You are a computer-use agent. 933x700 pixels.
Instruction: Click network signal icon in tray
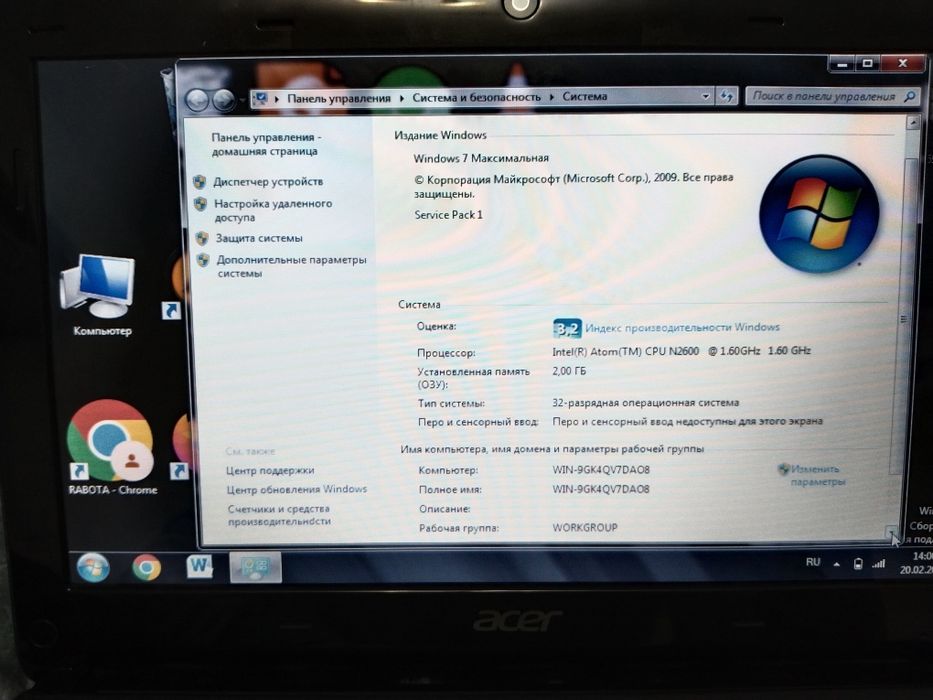click(x=878, y=564)
